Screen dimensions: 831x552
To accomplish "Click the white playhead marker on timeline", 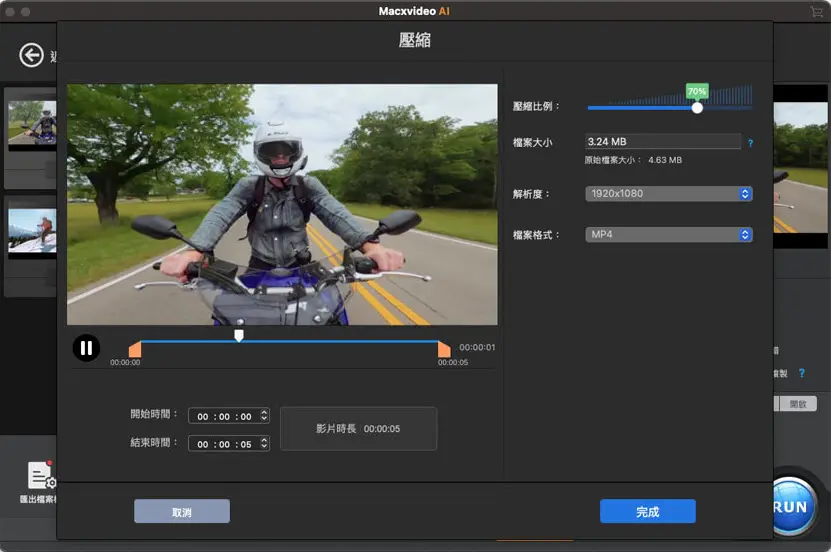I will [x=238, y=336].
